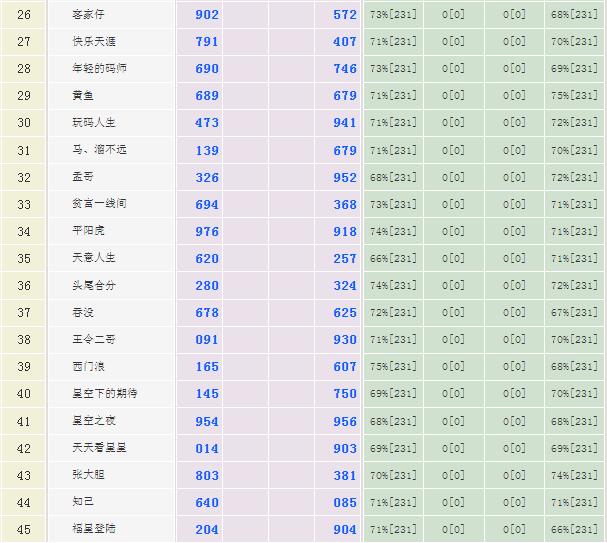Viewport: 607px width, 543px height.
Task: Click the 73%[231] rate for 贫富一线间
Action: pyautogui.click(x=393, y=204)
